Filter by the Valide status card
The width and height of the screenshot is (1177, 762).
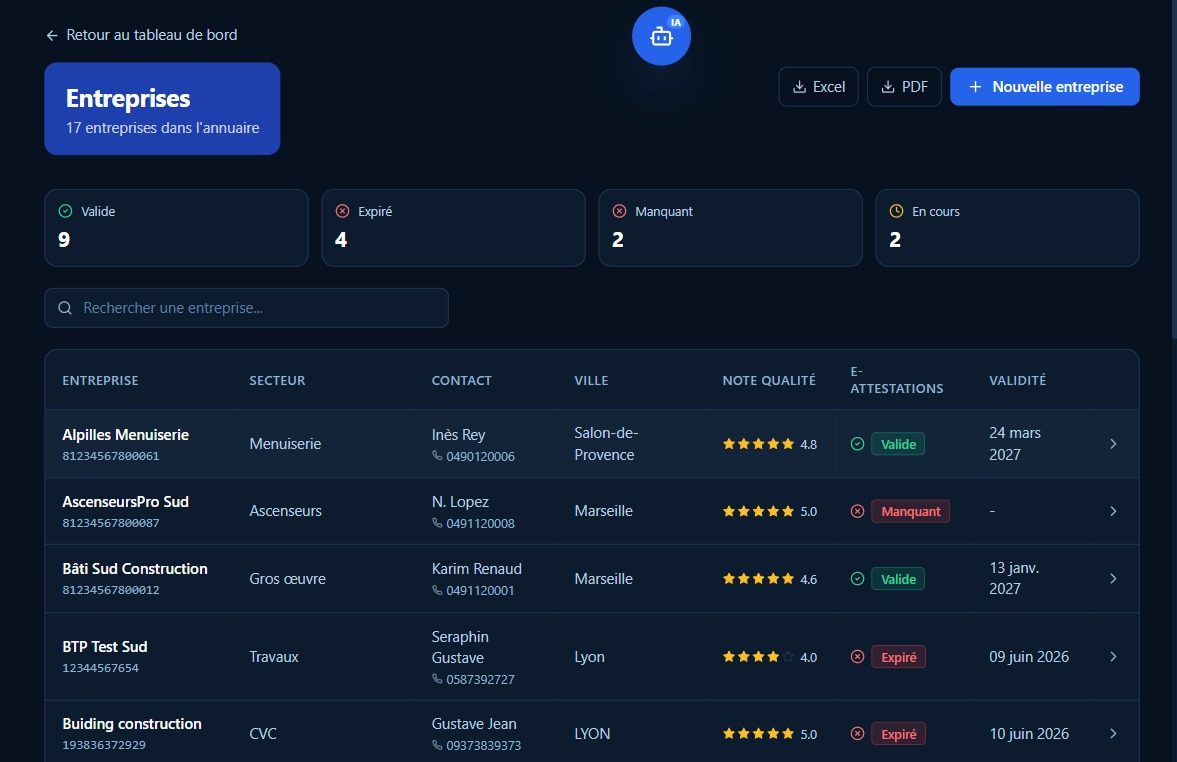pos(176,227)
